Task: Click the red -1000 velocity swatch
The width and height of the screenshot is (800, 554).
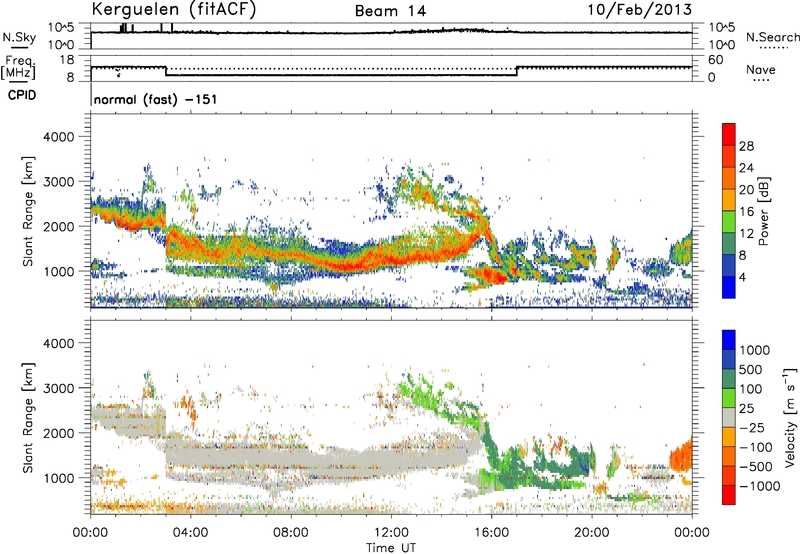Action: tap(729, 495)
